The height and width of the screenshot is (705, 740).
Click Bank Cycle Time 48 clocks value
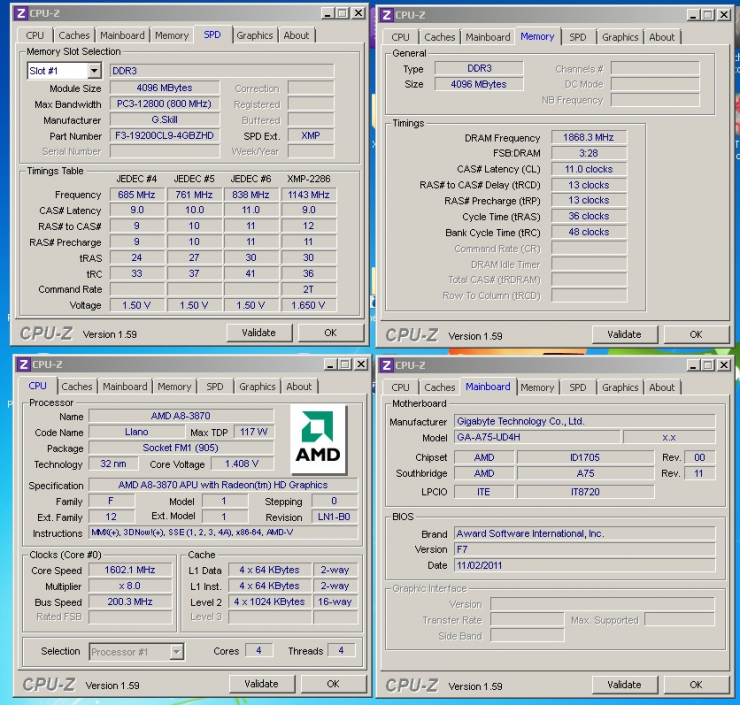pos(589,232)
